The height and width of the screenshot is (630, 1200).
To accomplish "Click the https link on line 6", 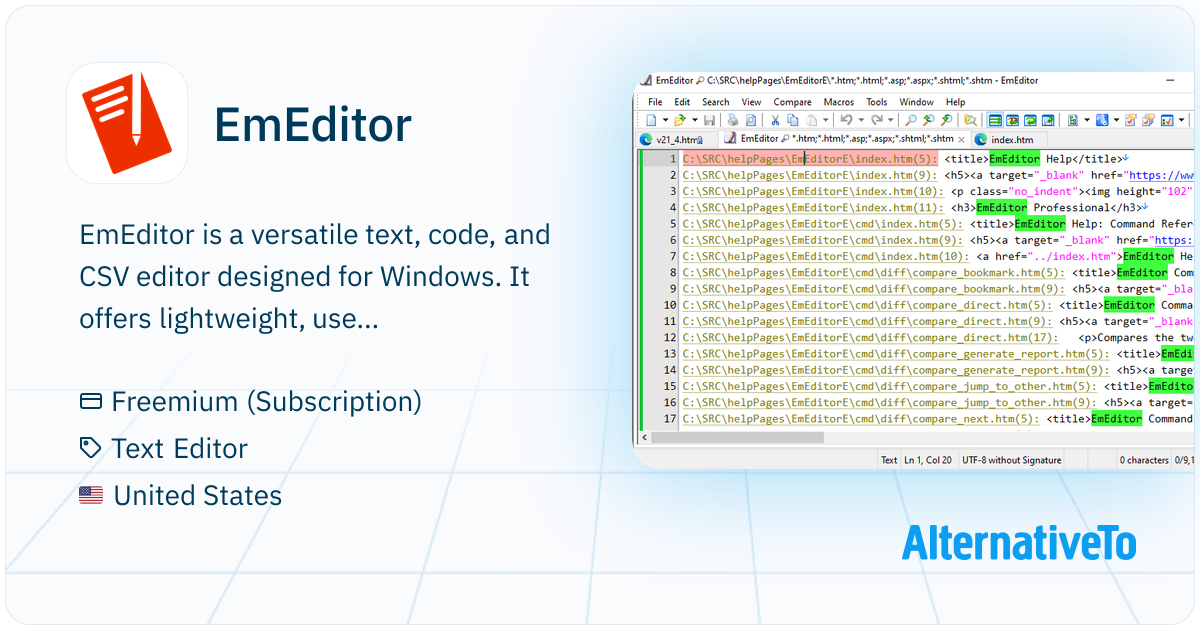I will [x=1172, y=240].
